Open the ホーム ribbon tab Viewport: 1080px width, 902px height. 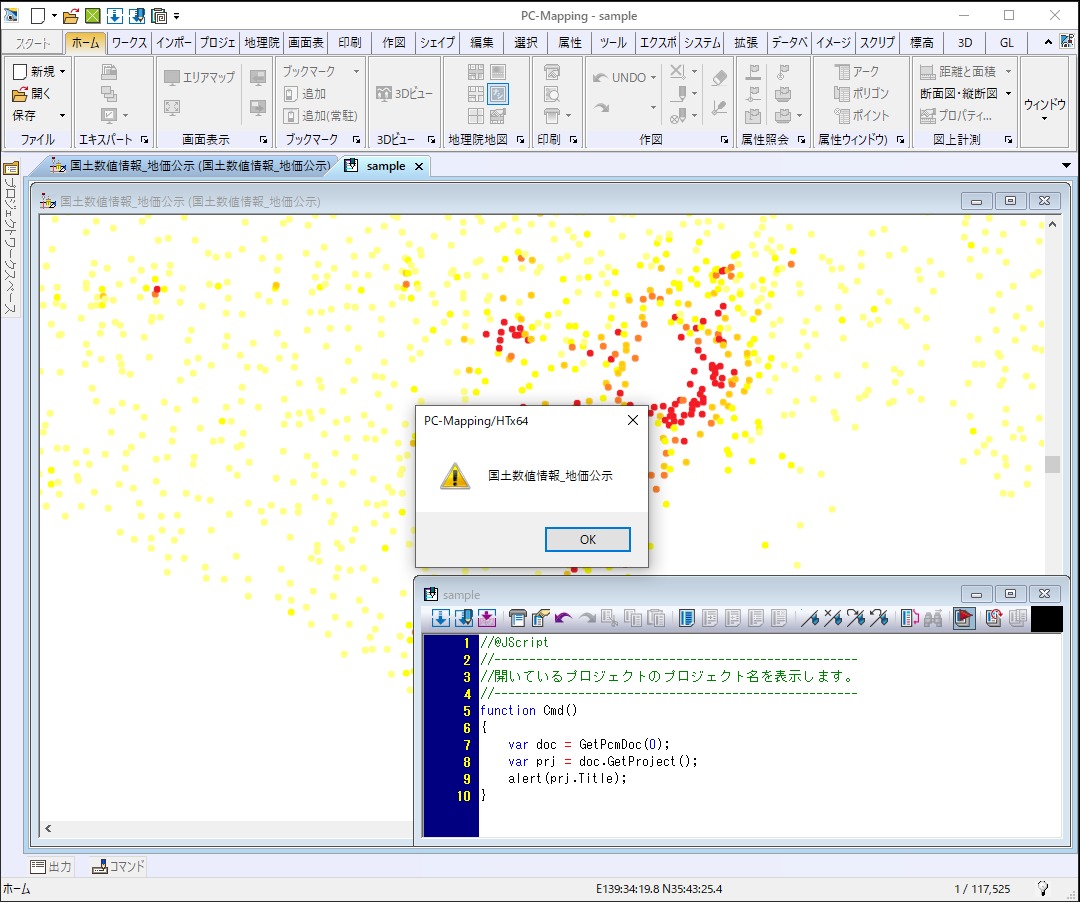point(85,43)
